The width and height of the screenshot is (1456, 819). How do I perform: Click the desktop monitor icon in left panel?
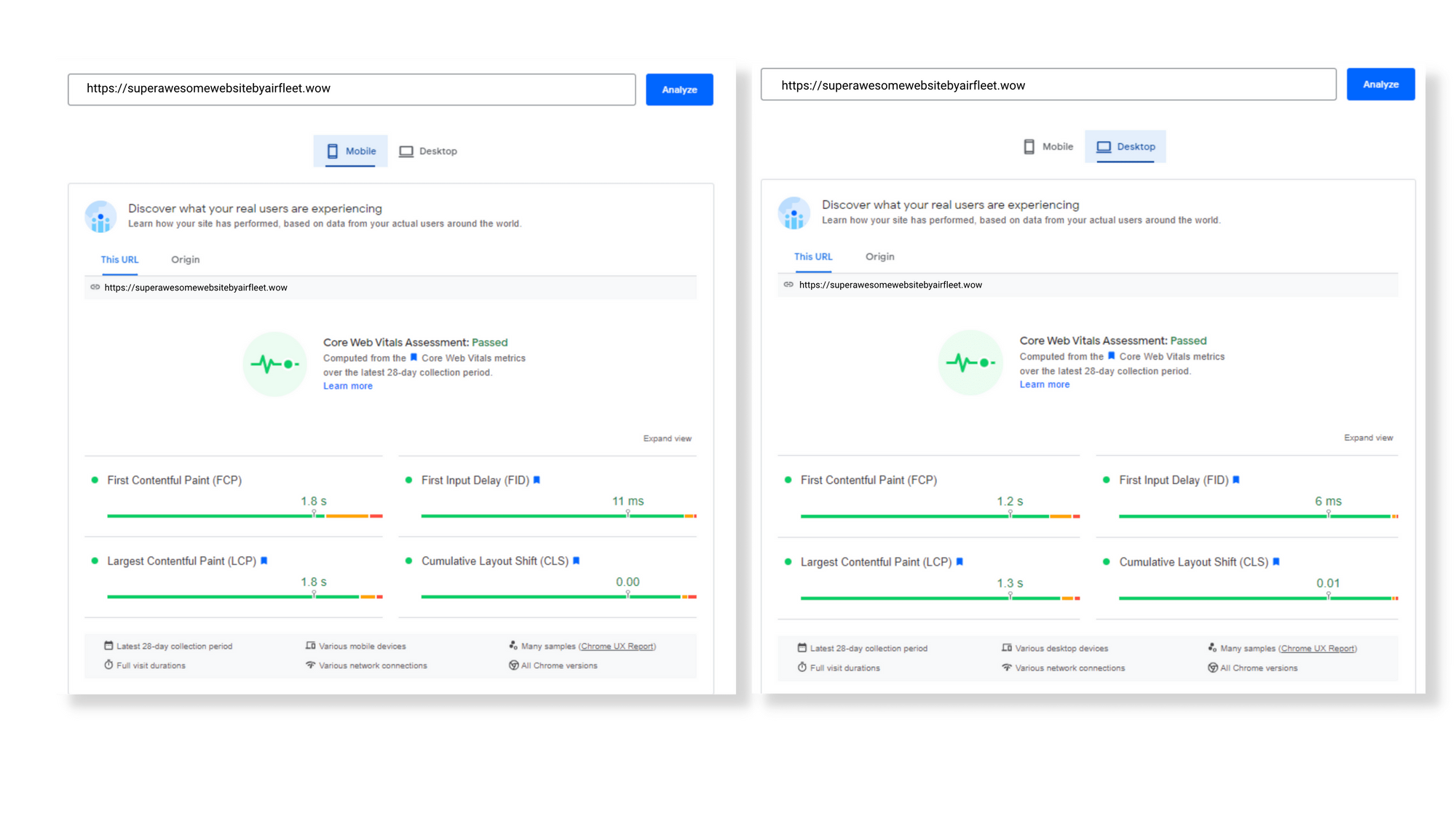coord(406,151)
